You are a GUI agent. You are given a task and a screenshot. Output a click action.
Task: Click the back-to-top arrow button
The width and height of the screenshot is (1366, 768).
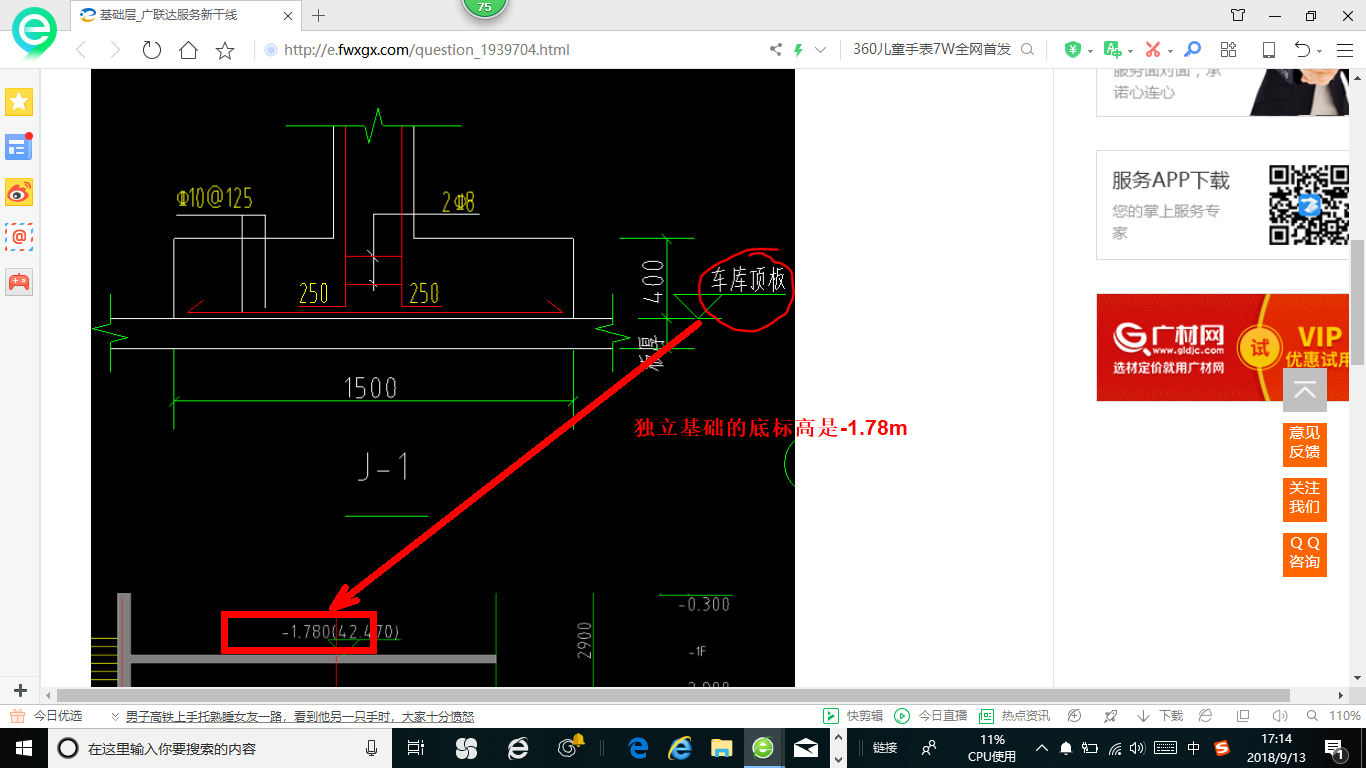pyautogui.click(x=1304, y=390)
